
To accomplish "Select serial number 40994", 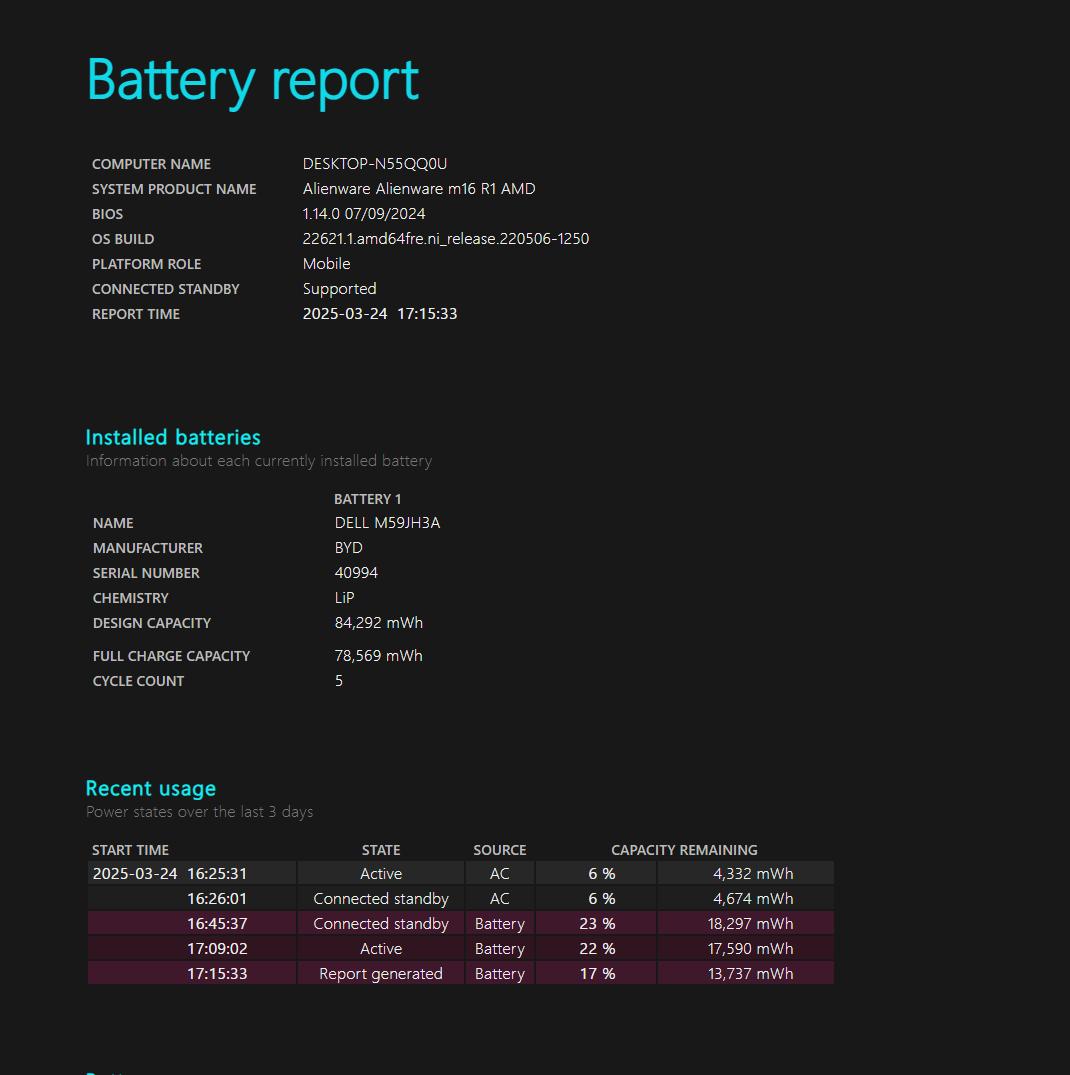I will coord(356,573).
